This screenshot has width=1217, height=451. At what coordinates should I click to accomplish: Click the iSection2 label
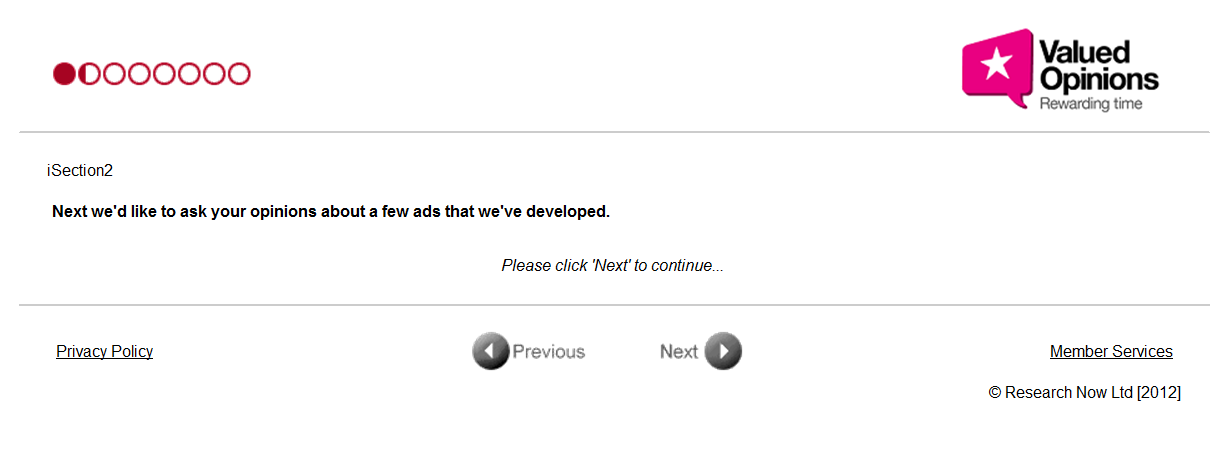tap(80, 170)
